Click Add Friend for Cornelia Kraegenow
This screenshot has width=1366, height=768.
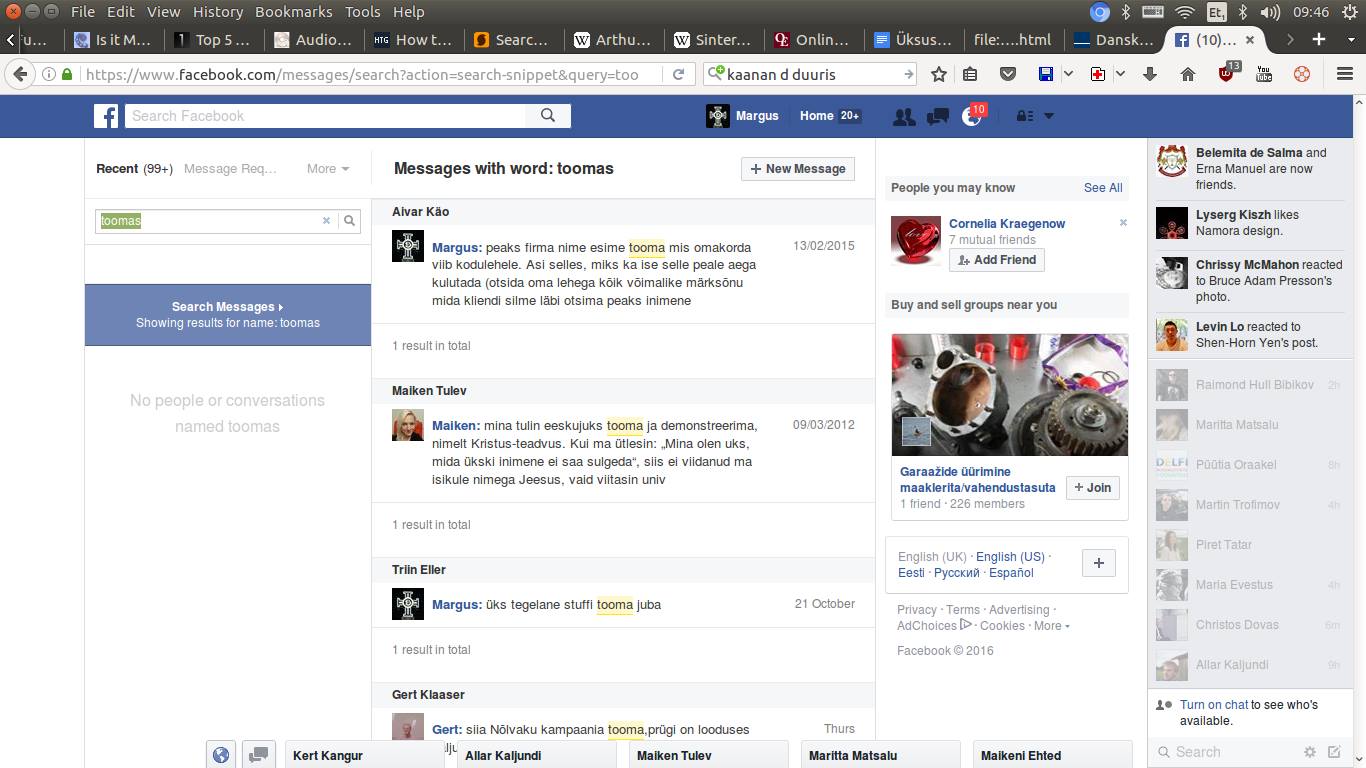pos(997,260)
